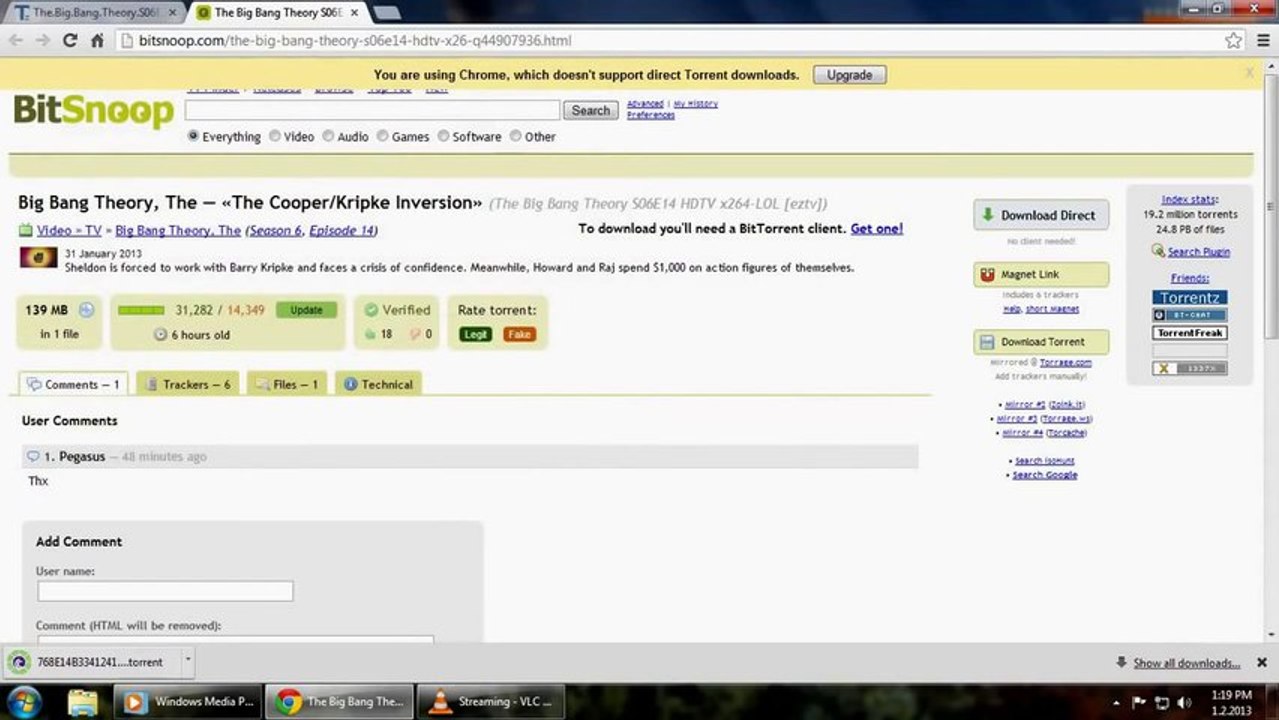Click the blue plus icon beside 139 MB
This screenshot has width=1279, height=720.
(86, 310)
